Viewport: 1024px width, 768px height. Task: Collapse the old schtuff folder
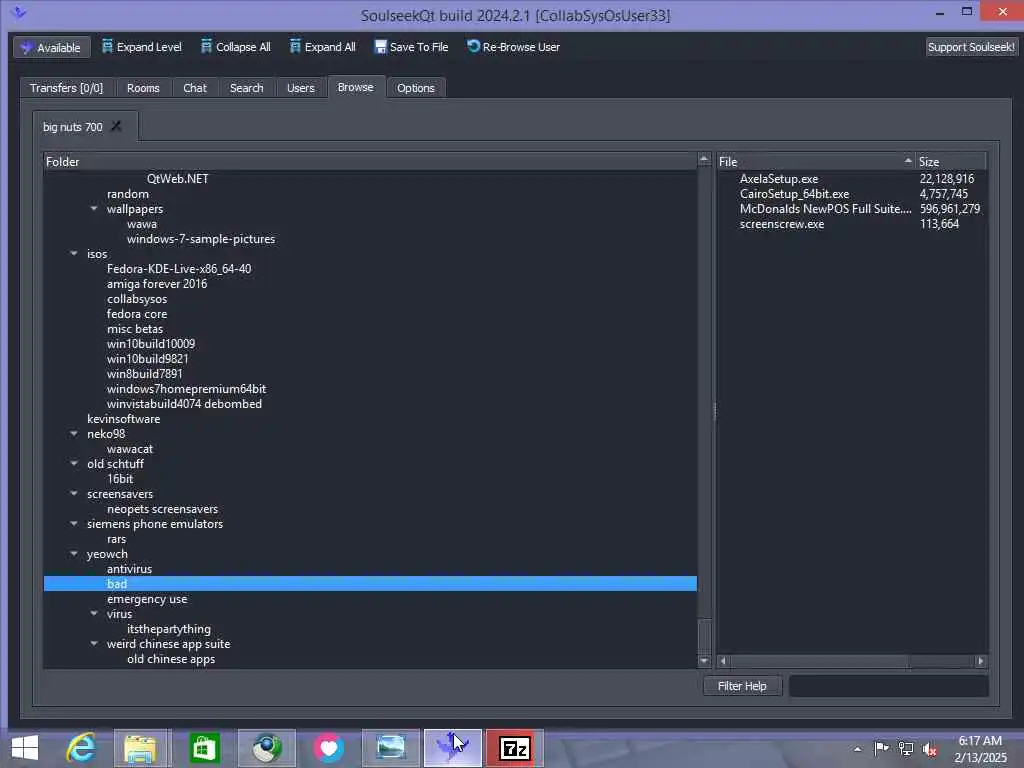74,464
